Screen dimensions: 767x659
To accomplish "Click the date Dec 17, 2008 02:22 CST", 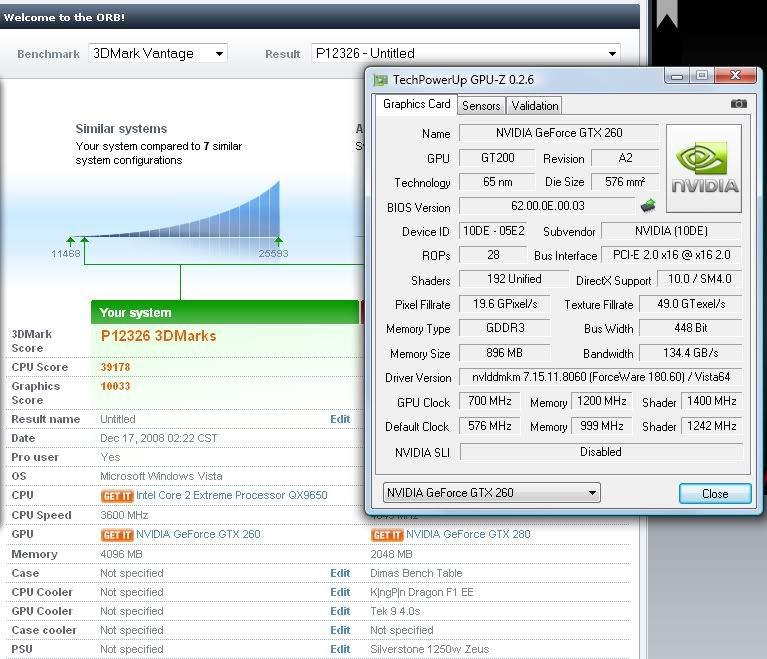I will (158, 438).
